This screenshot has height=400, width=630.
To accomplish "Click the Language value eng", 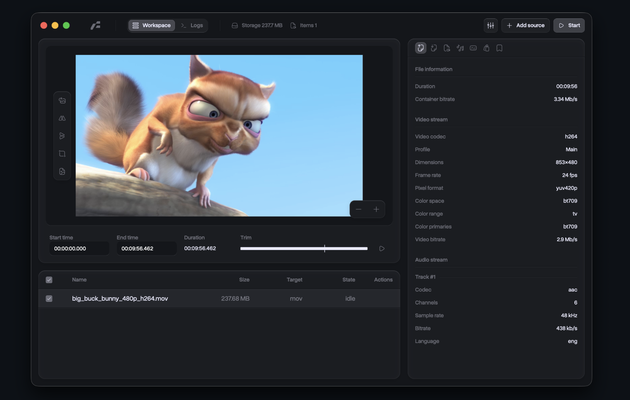I will point(573,341).
